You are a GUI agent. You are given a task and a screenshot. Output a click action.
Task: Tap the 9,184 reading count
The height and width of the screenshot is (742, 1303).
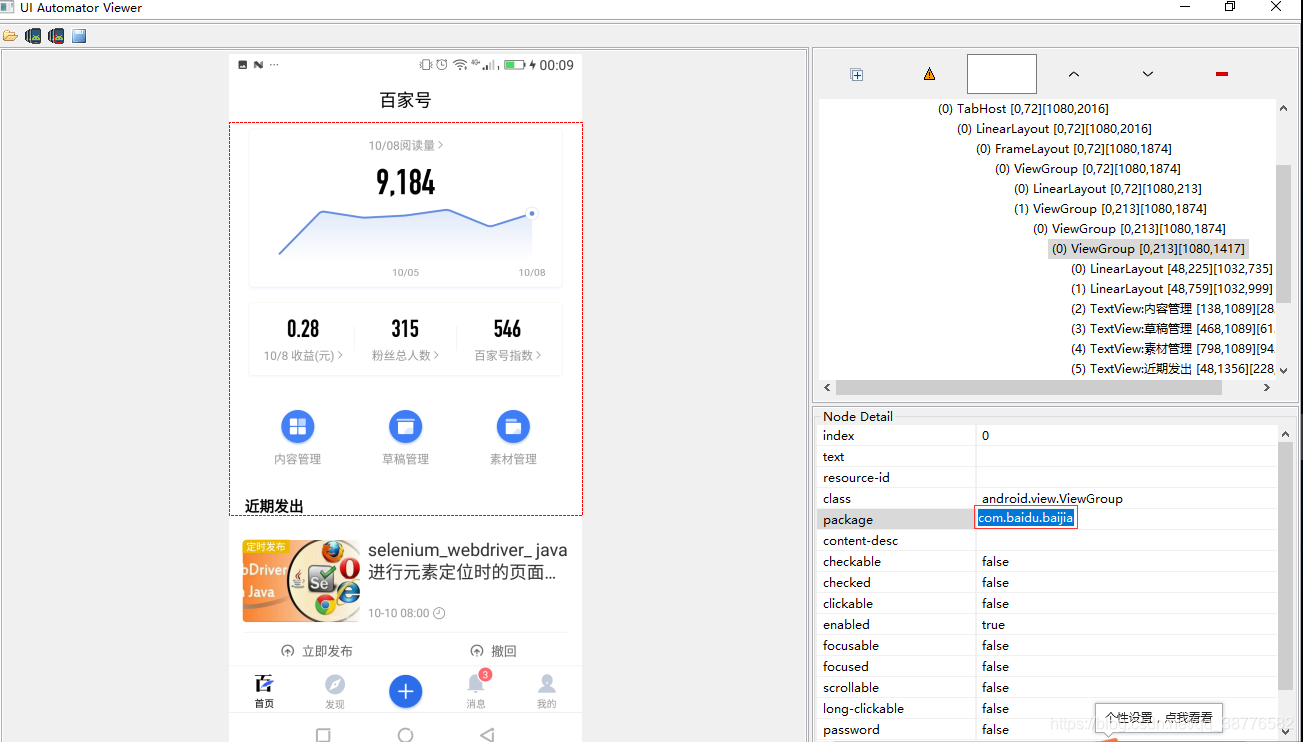(x=405, y=183)
